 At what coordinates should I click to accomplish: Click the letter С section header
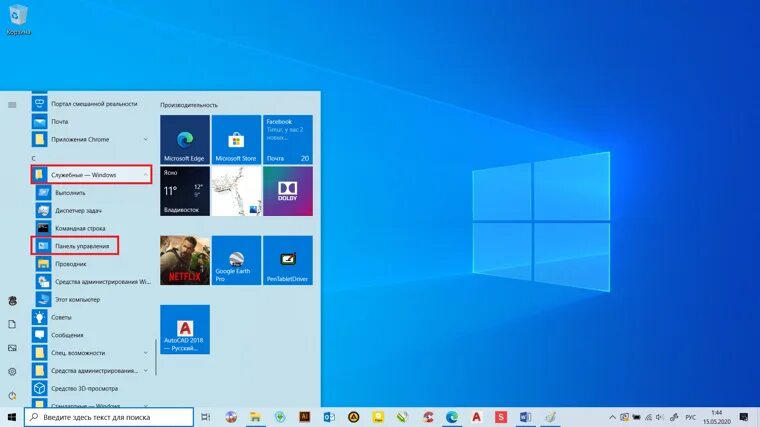coord(34,158)
